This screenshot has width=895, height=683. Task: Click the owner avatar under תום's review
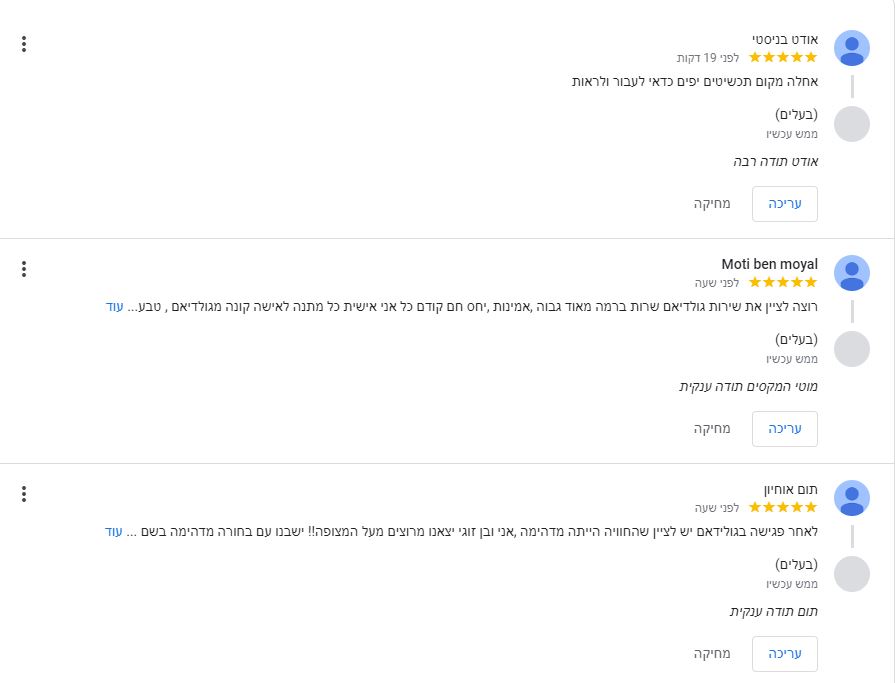851,574
